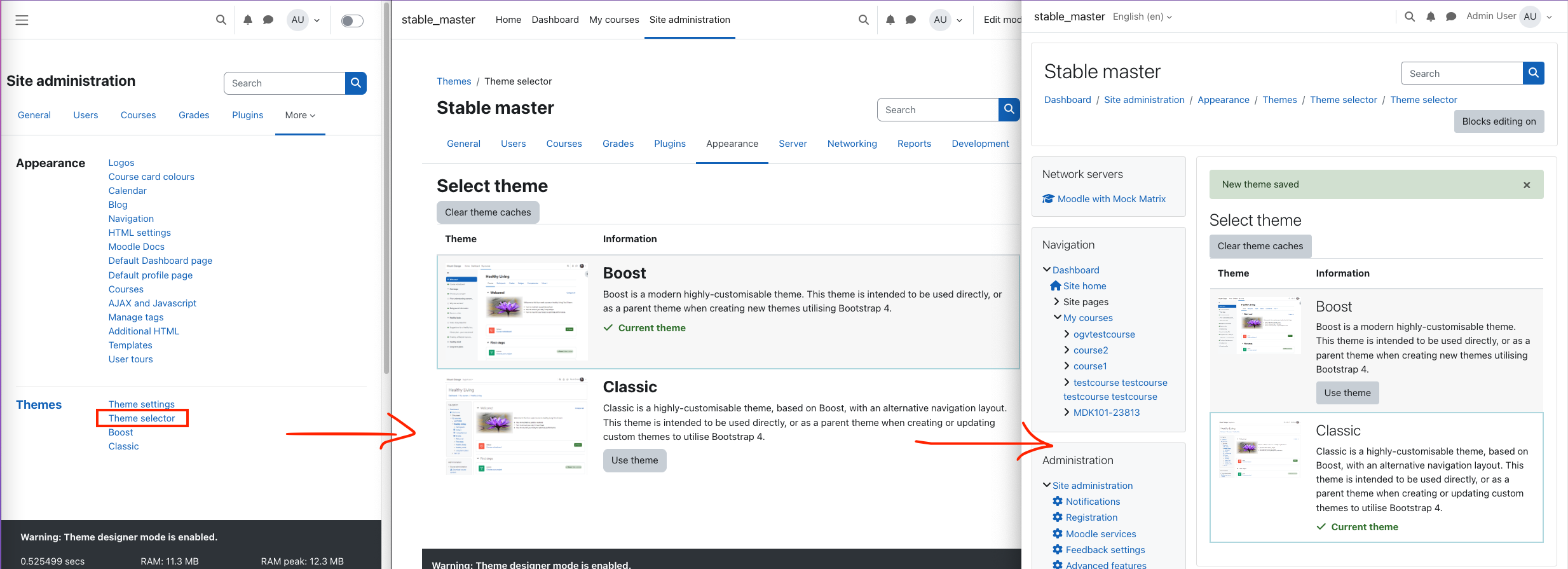Click search magnifier in right window header
This screenshot has height=569, width=1568.
point(1410,17)
